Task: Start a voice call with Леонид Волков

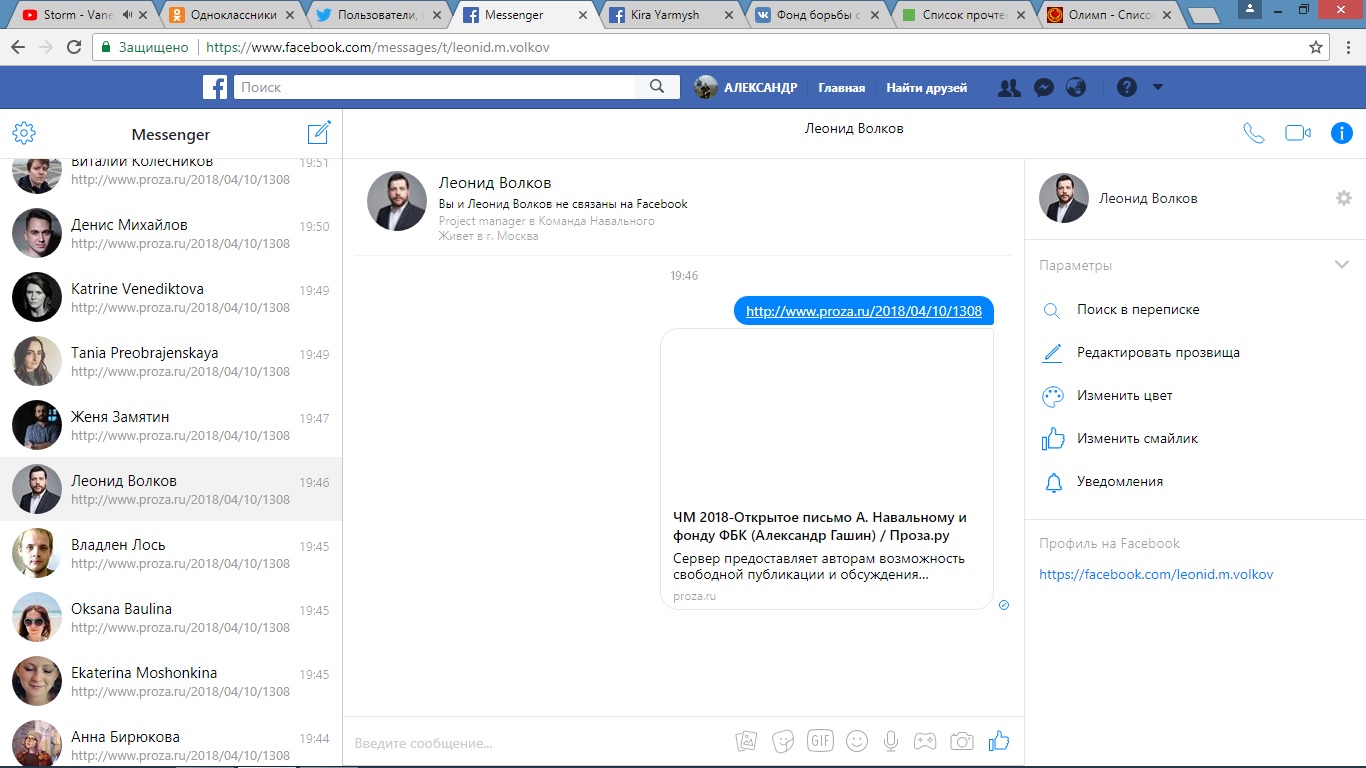Action: (x=1253, y=133)
